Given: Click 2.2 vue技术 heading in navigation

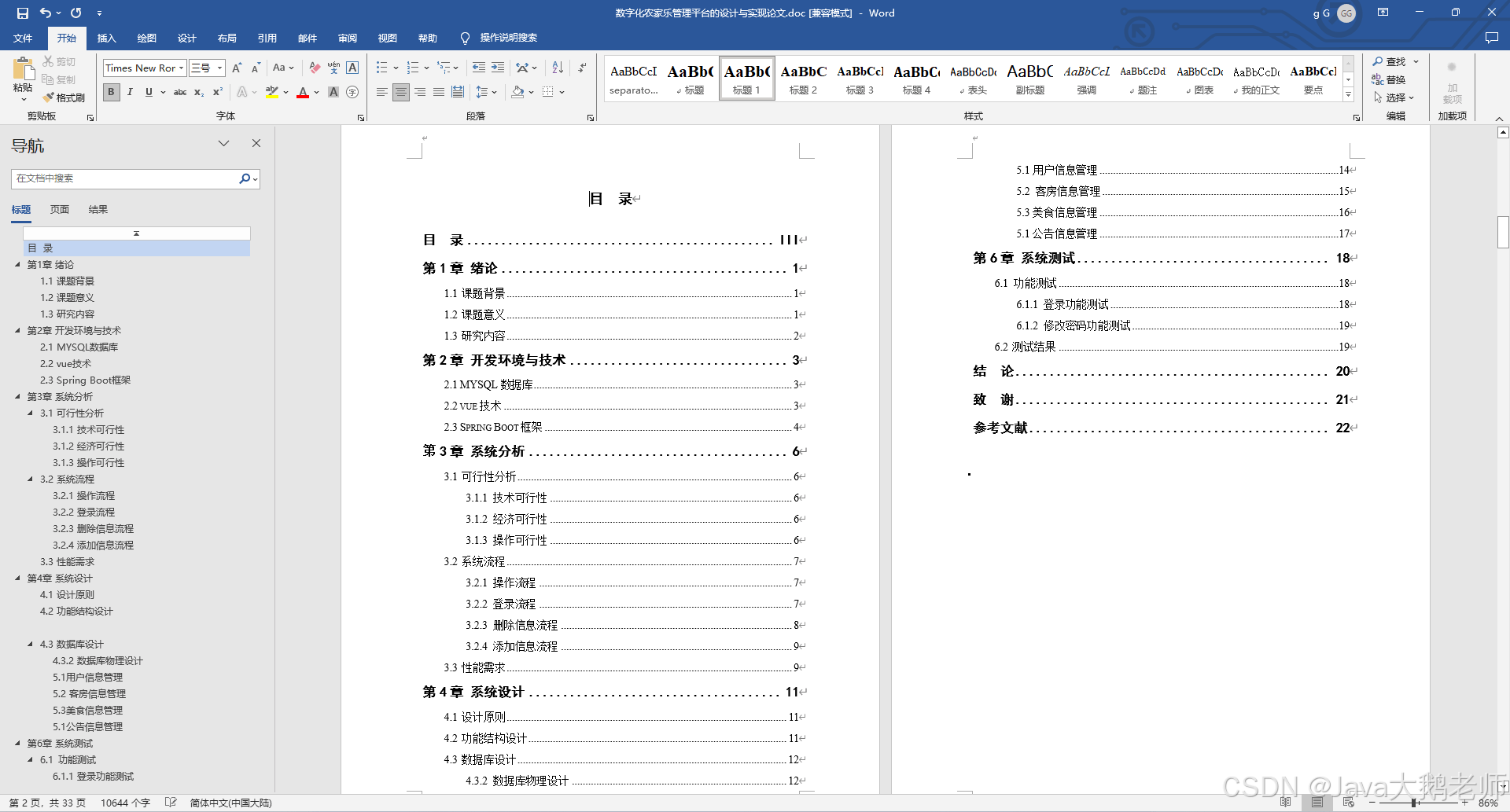Looking at the screenshot, I should pyautogui.click(x=66, y=364).
